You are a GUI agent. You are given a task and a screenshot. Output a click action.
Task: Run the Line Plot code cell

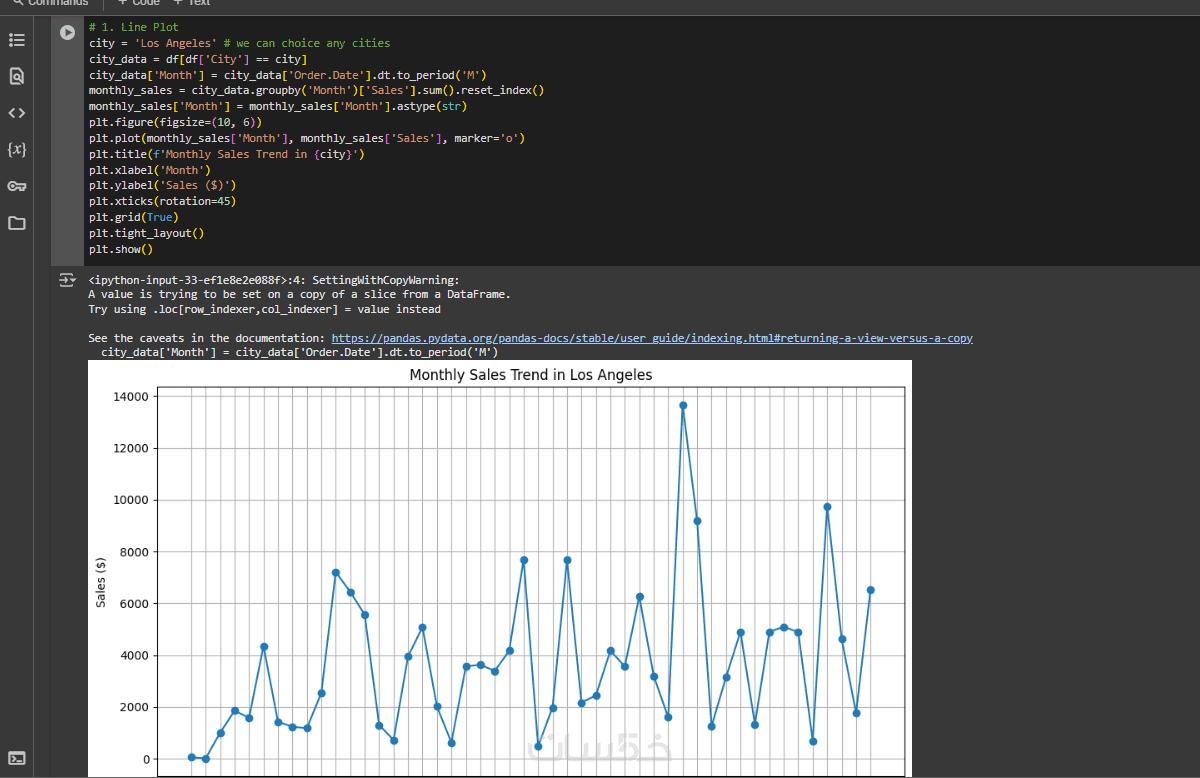click(x=67, y=32)
